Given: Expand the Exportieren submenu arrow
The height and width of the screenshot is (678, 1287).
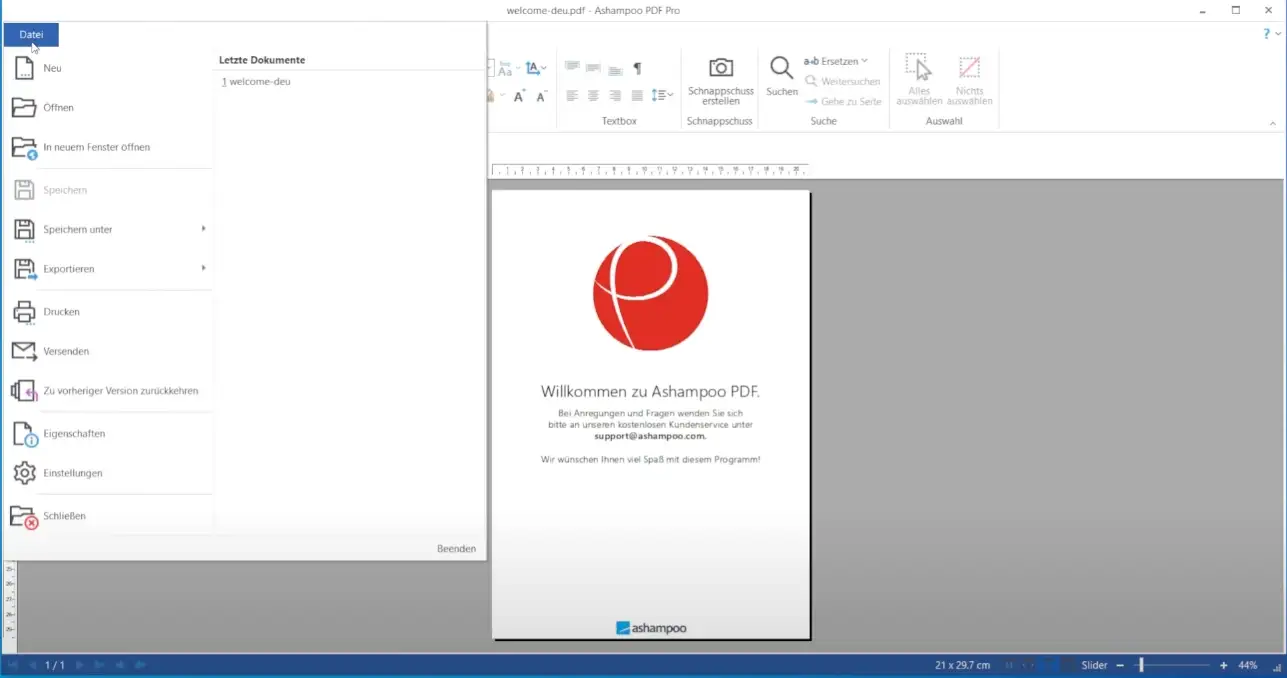Looking at the screenshot, I should [203, 268].
